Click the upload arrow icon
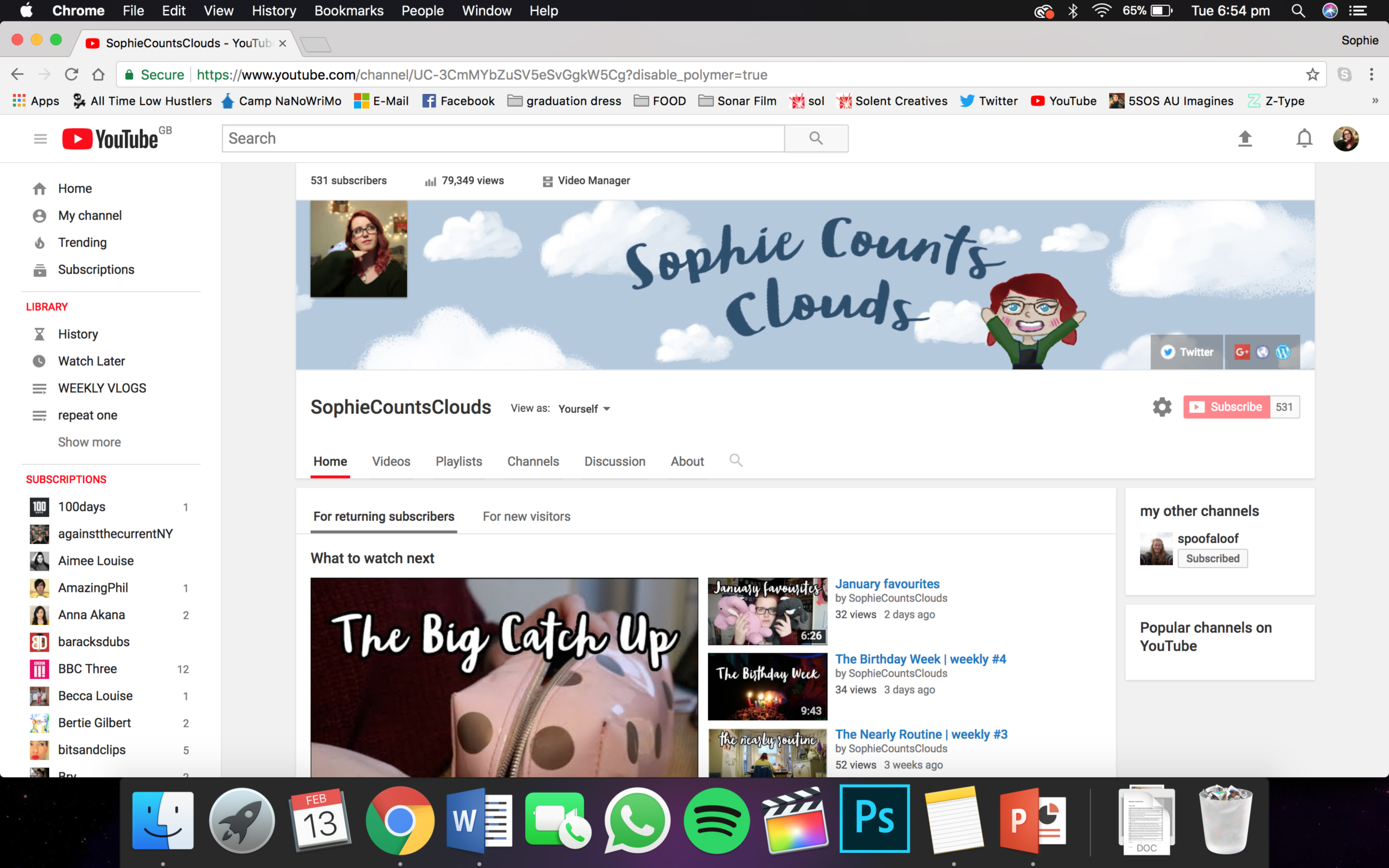This screenshot has width=1389, height=868. pos(1245,138)
